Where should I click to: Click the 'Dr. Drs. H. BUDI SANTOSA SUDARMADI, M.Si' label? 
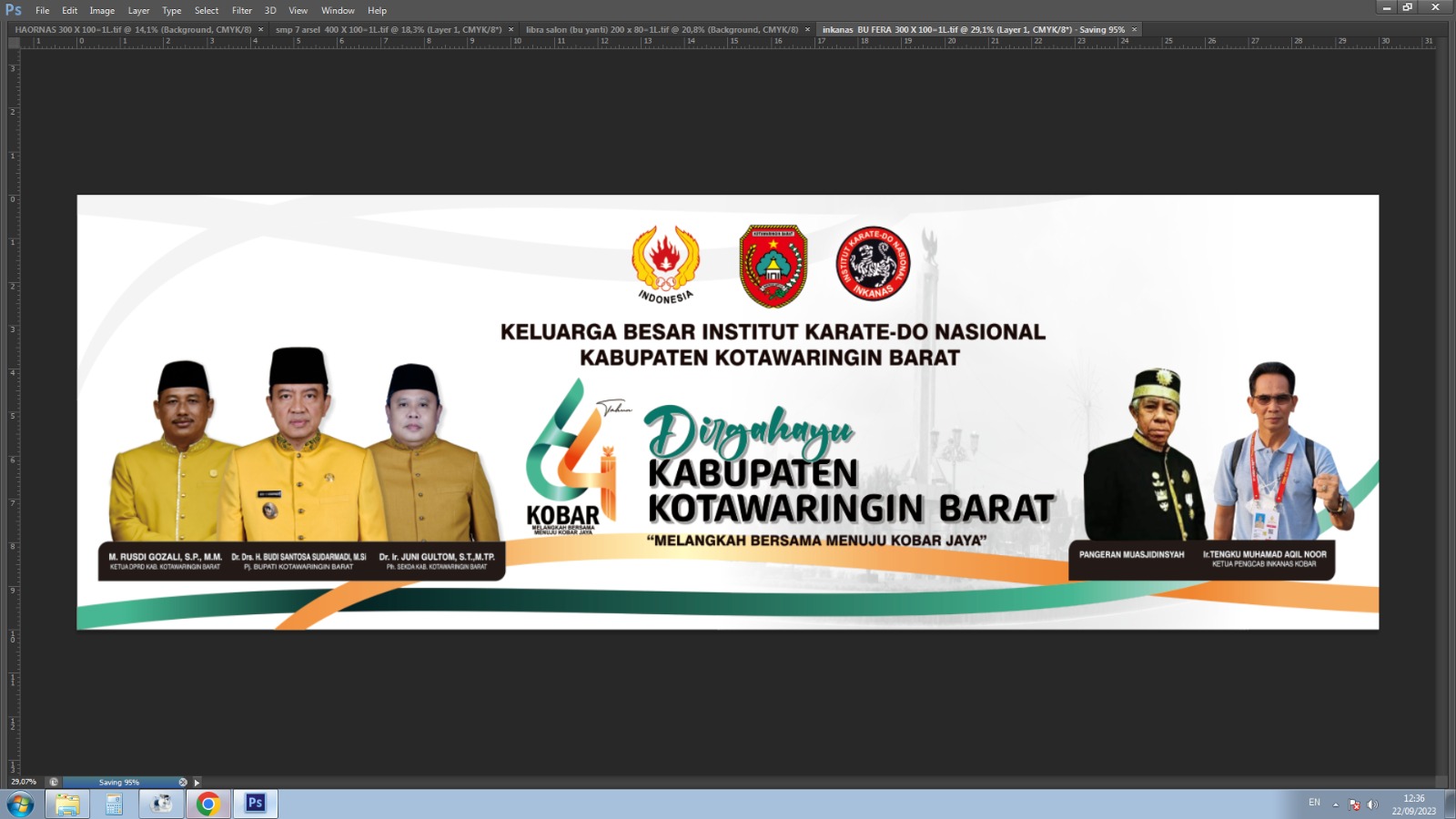[x=298, y=557]
